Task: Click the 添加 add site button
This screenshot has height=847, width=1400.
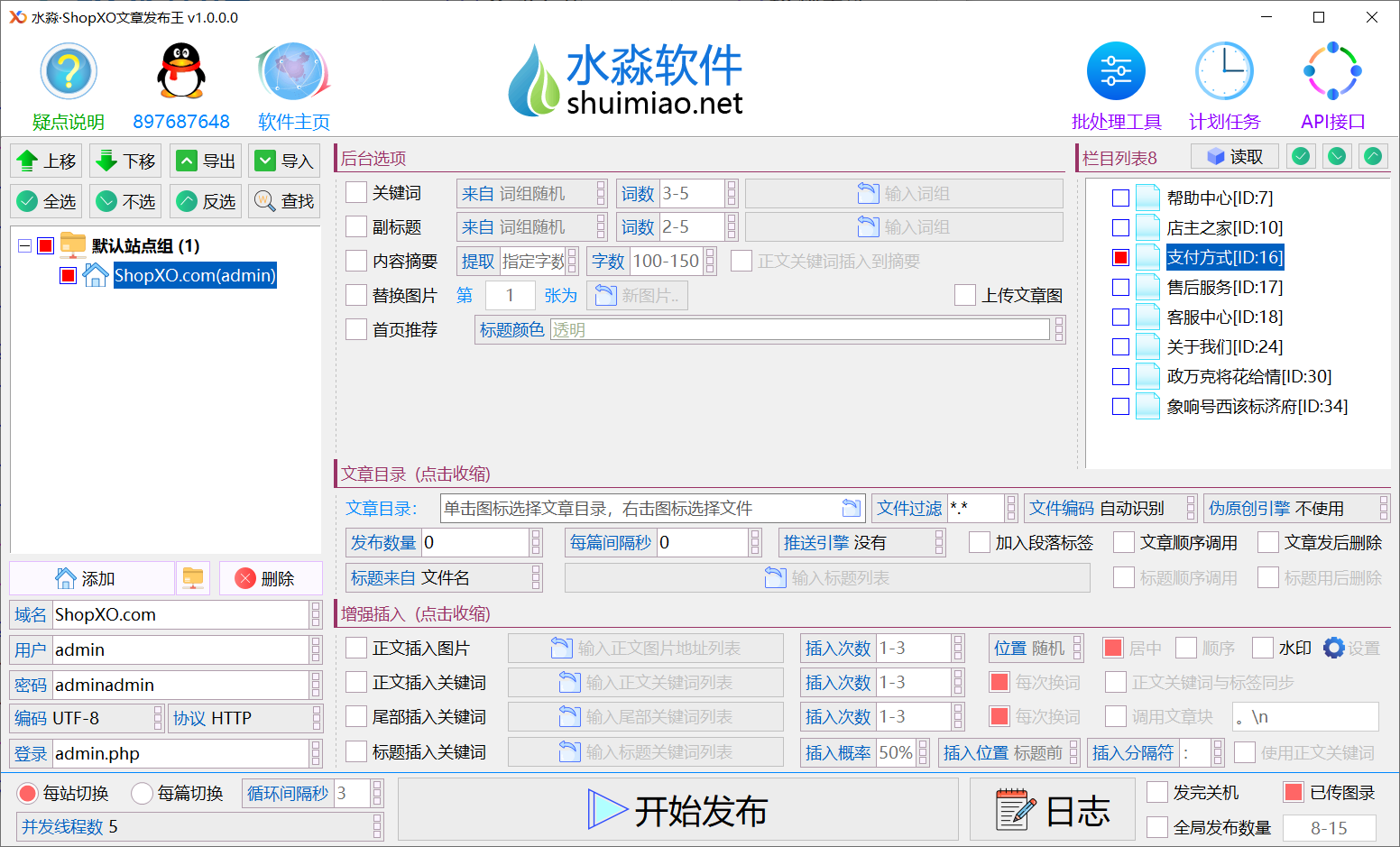Action: pyautogui.click(x=91, y=578)
